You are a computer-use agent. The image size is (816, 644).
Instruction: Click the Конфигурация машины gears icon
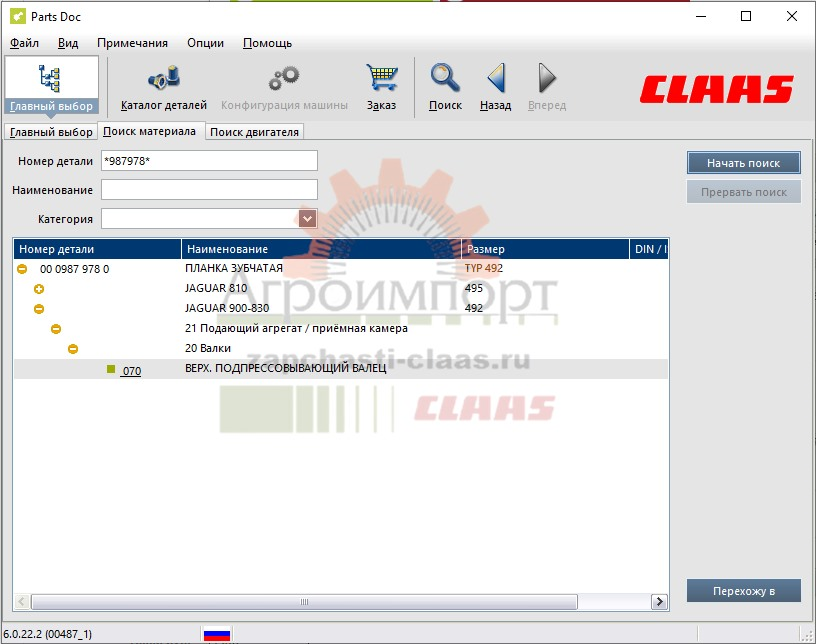click(284, 78)
